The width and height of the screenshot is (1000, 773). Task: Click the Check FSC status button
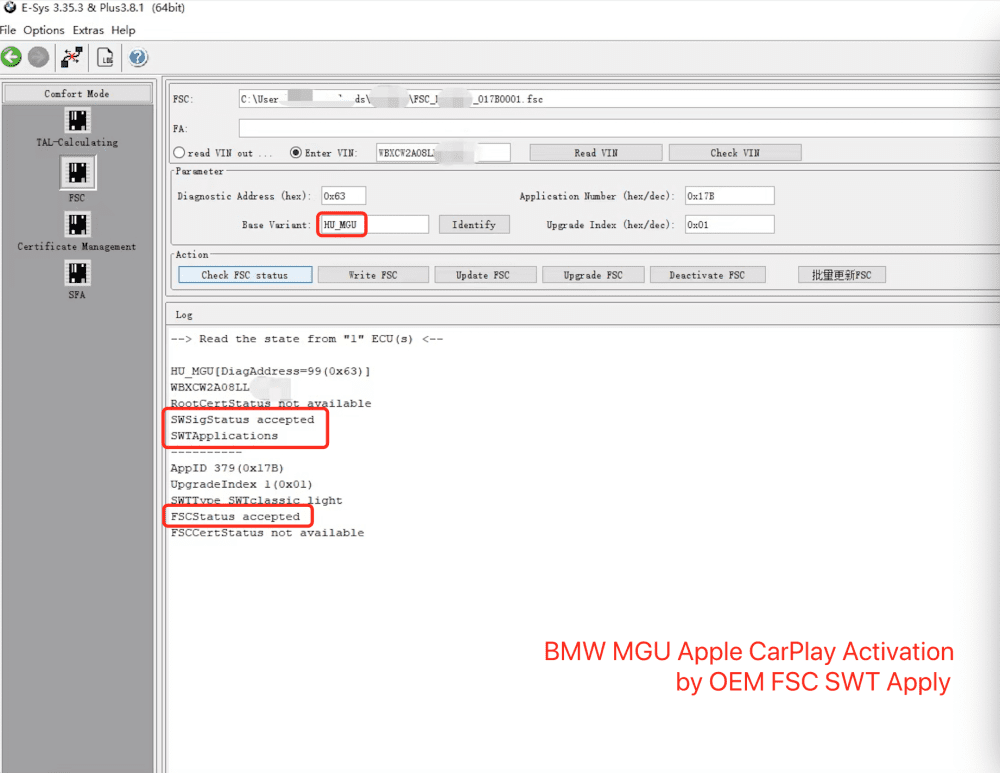245,275
